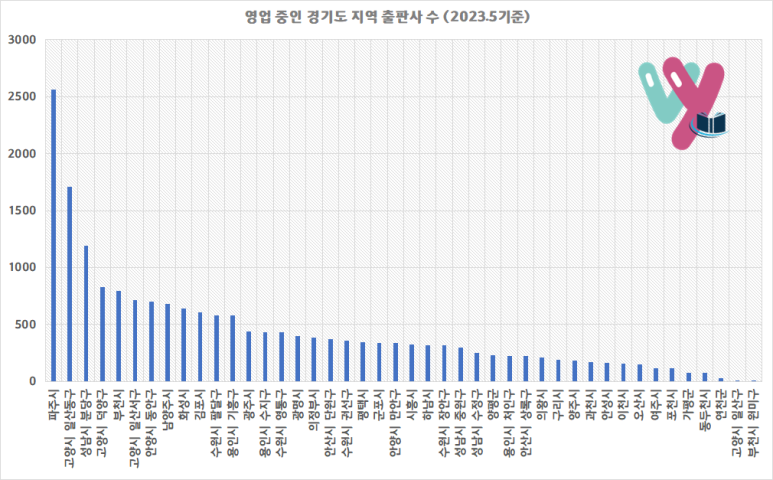Select the y-axis value 2000
This screenshot has height=480, width=773.
coord(22,154)
